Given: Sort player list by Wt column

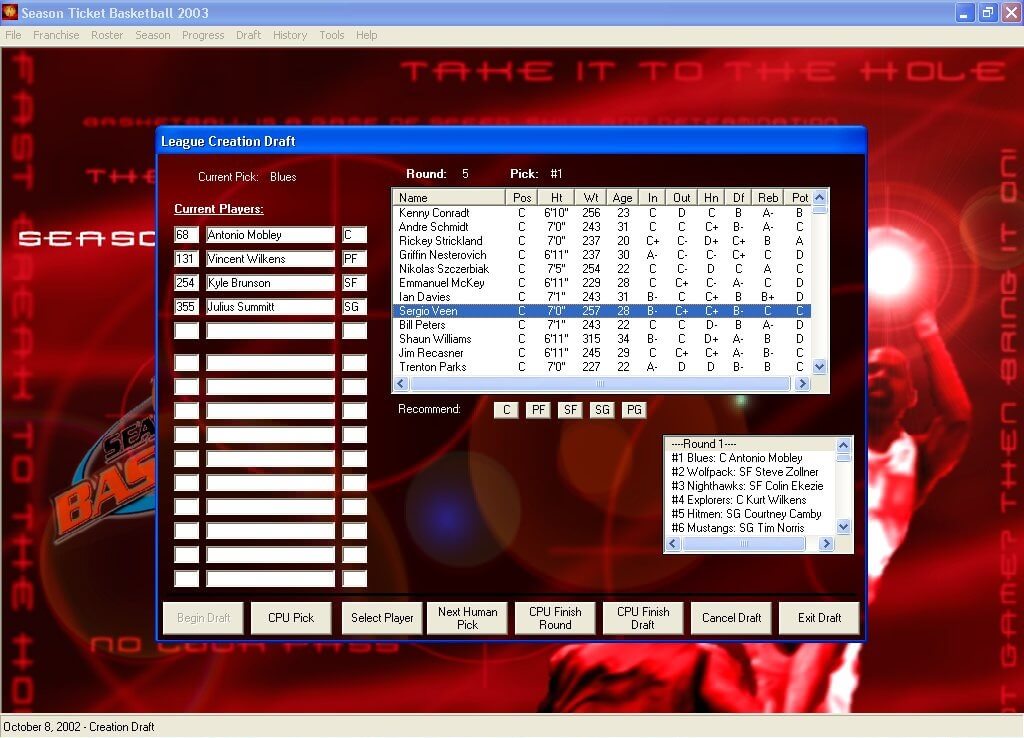Looking at the screenshot, I should tap(591, 197).
